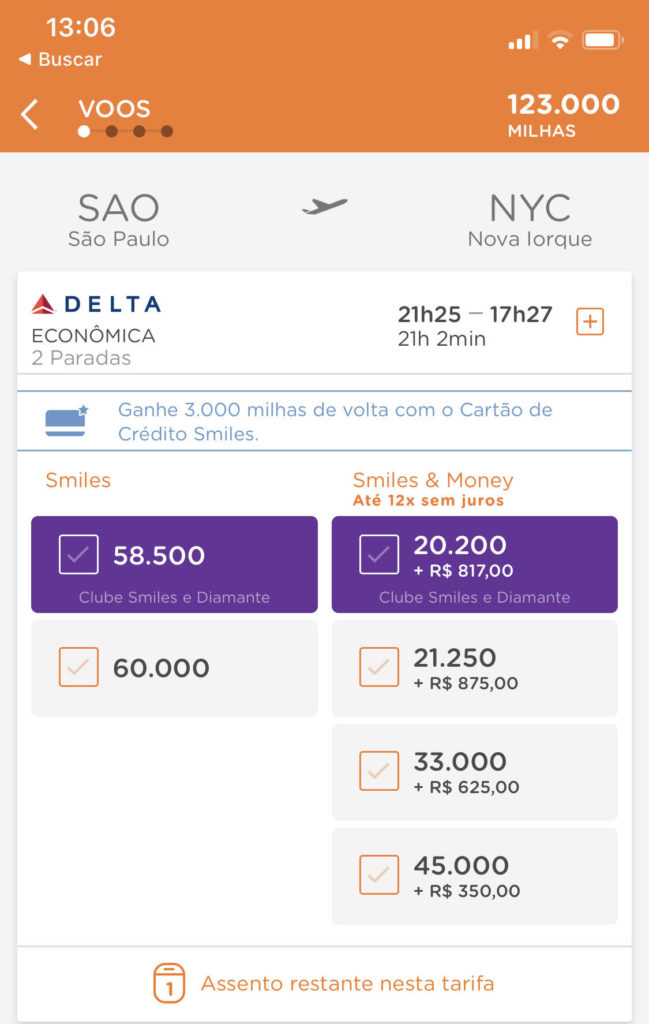This screenshot has width=649, height=1024.
Task: Tap the NYC Nova Iorque destination
Action: [x=530, y=220]
